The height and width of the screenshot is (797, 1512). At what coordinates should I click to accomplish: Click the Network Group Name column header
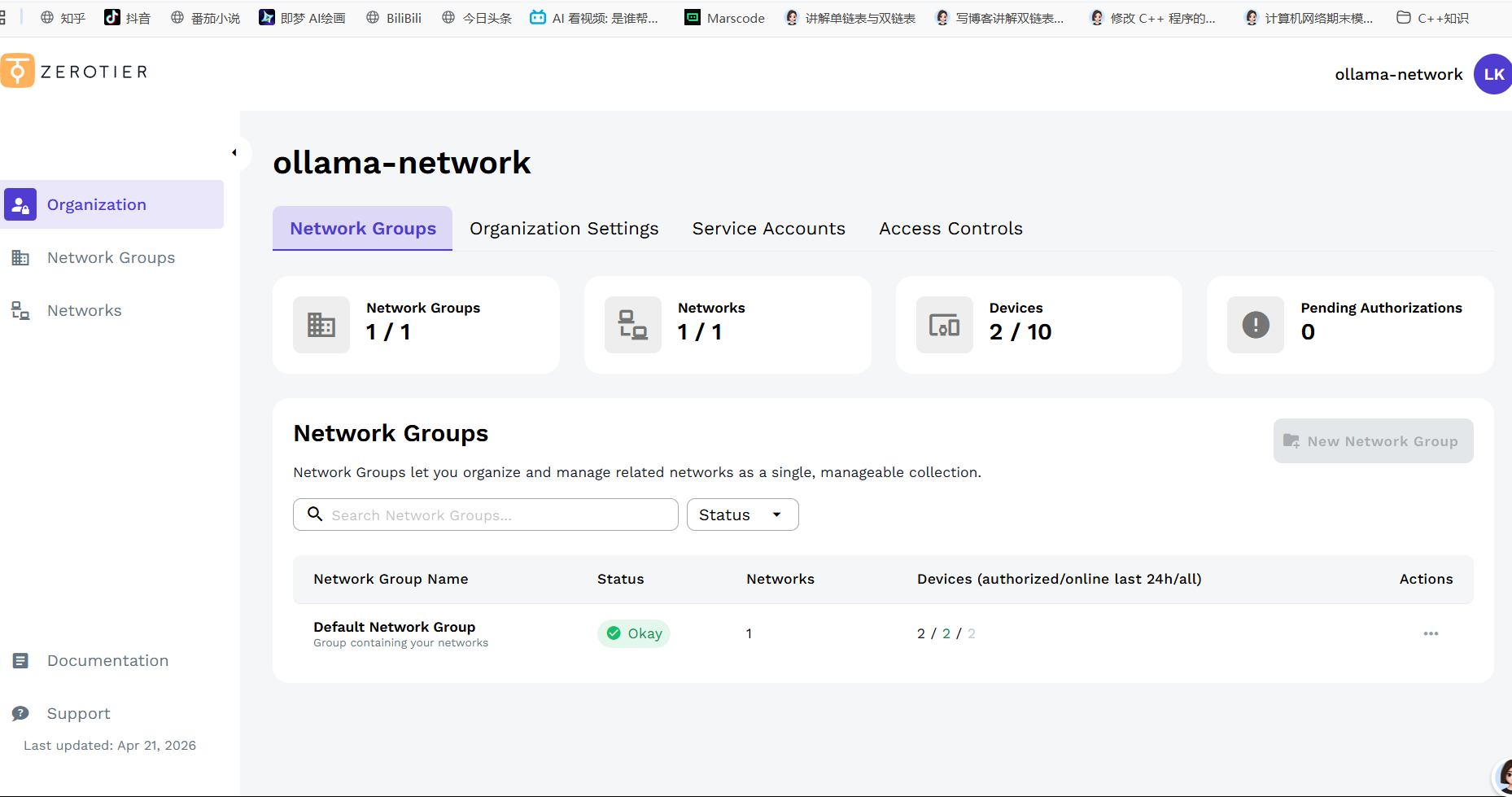391,579
